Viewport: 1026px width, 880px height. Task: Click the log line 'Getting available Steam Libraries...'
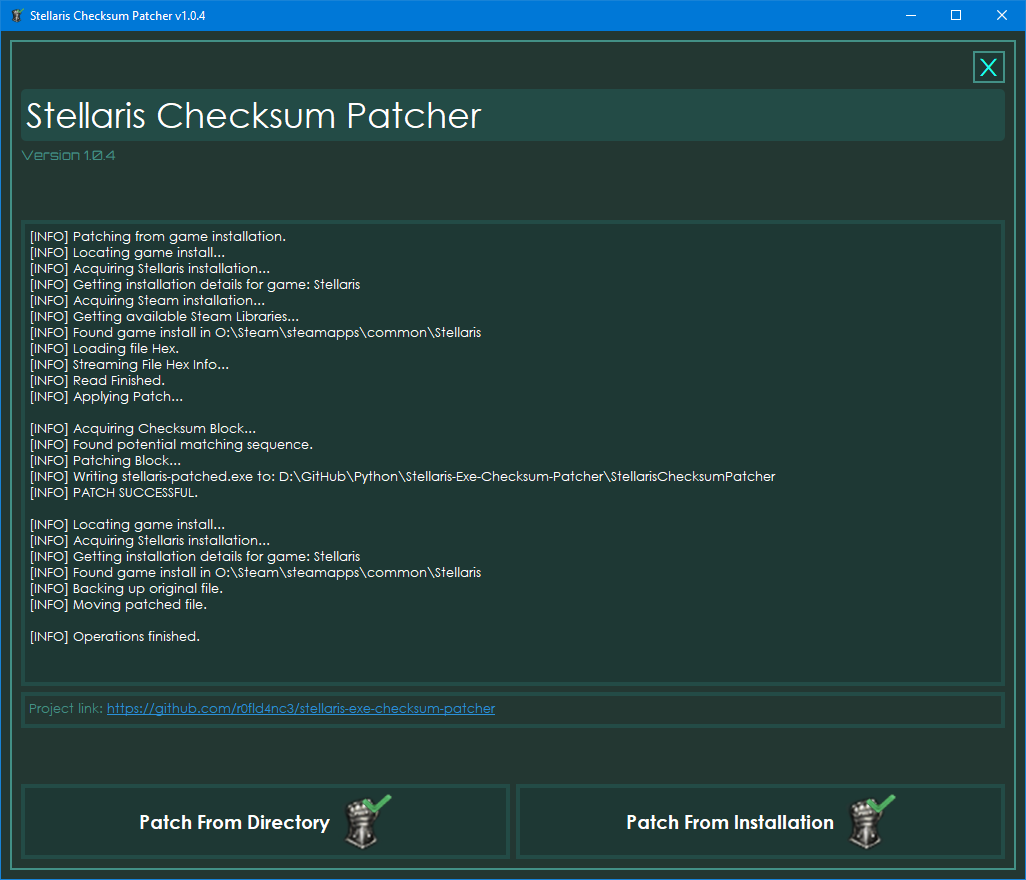tap(164, 317)
